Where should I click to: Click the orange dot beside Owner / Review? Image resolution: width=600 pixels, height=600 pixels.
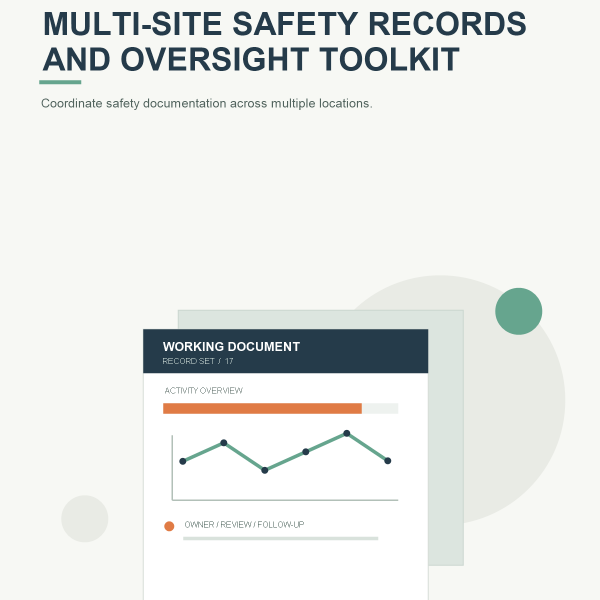point(169,526)
